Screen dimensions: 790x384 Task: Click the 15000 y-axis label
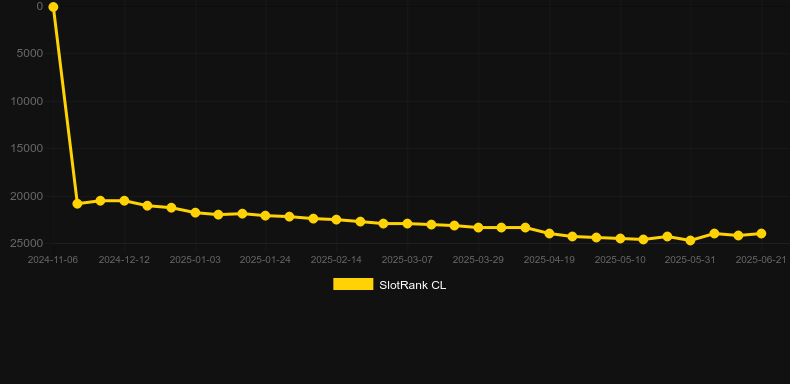point(27,149)
